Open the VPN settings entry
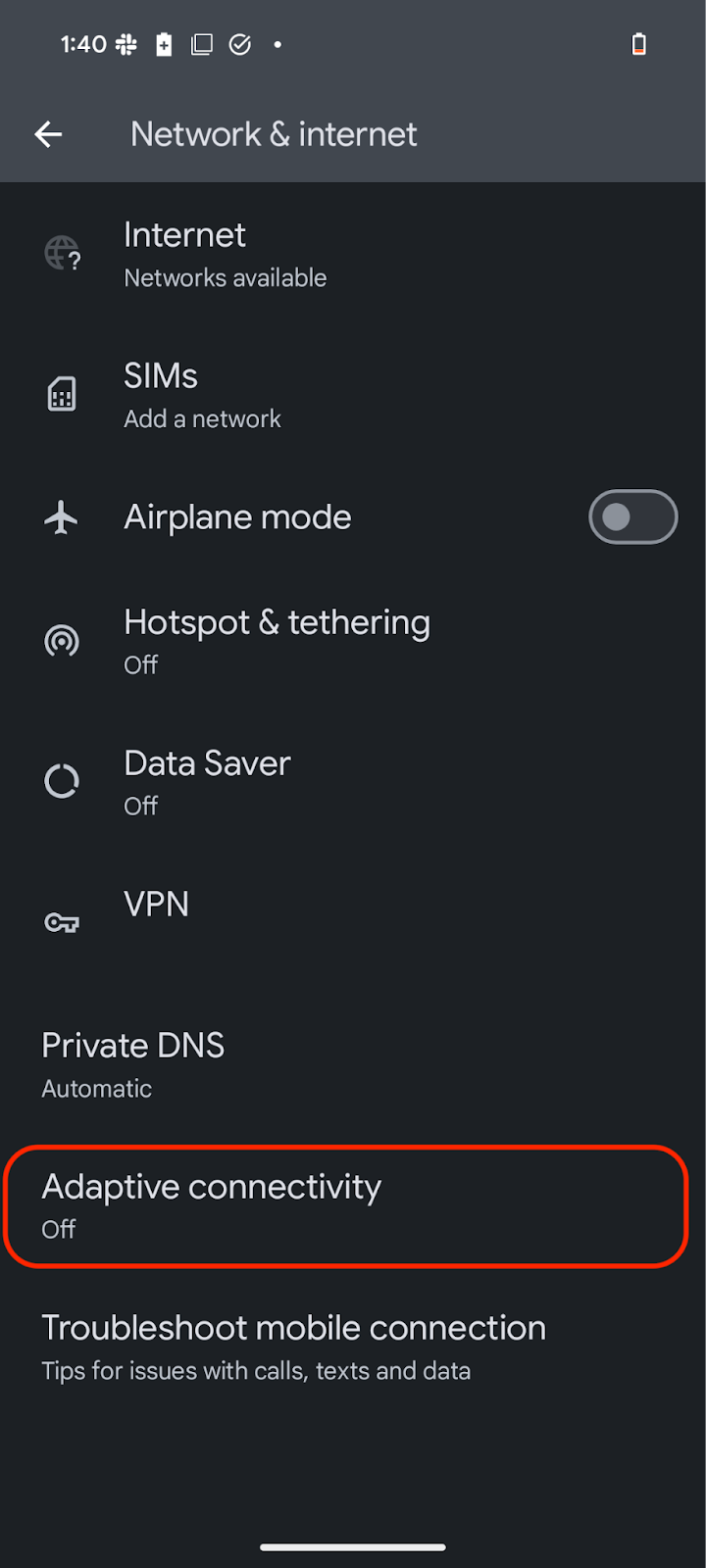Screen dimensions: 706x1568 [157, 905]
